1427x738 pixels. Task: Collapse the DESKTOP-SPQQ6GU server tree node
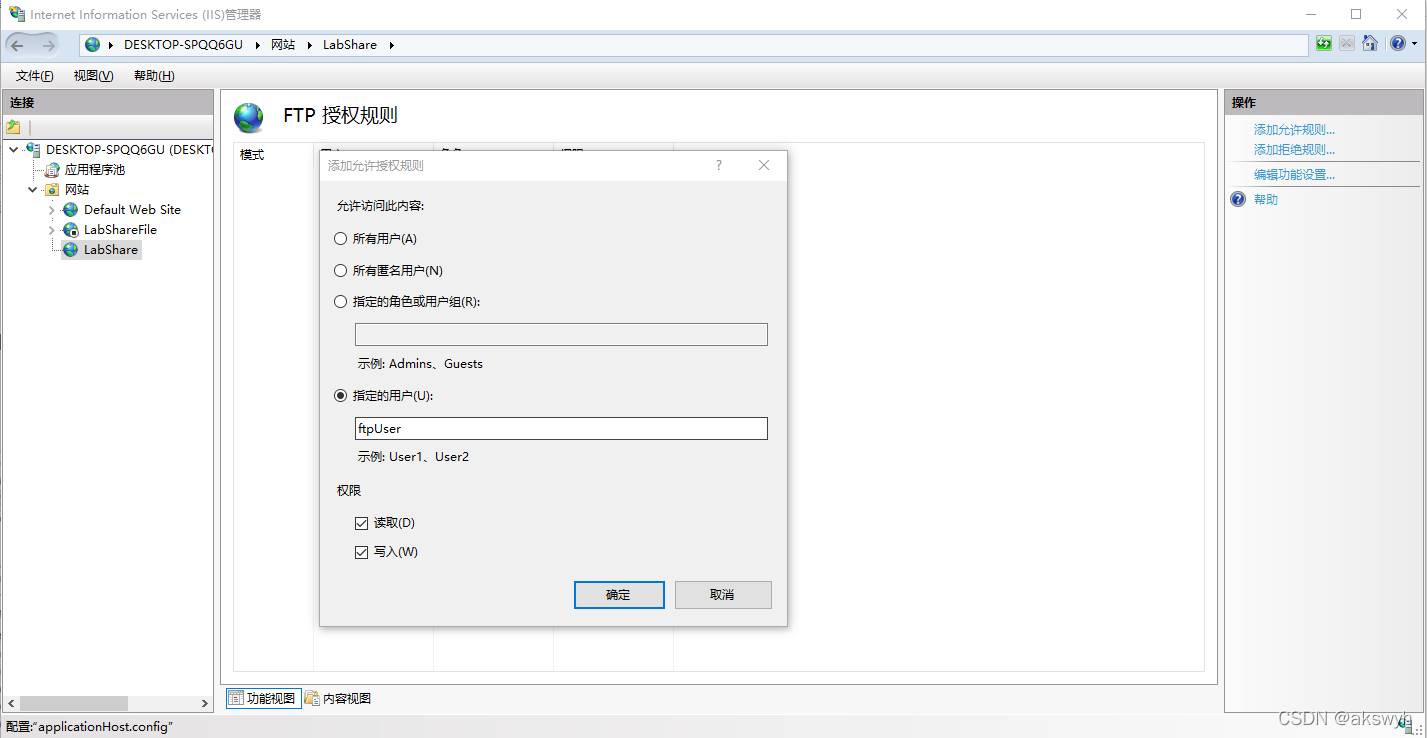tap(13, 150)
